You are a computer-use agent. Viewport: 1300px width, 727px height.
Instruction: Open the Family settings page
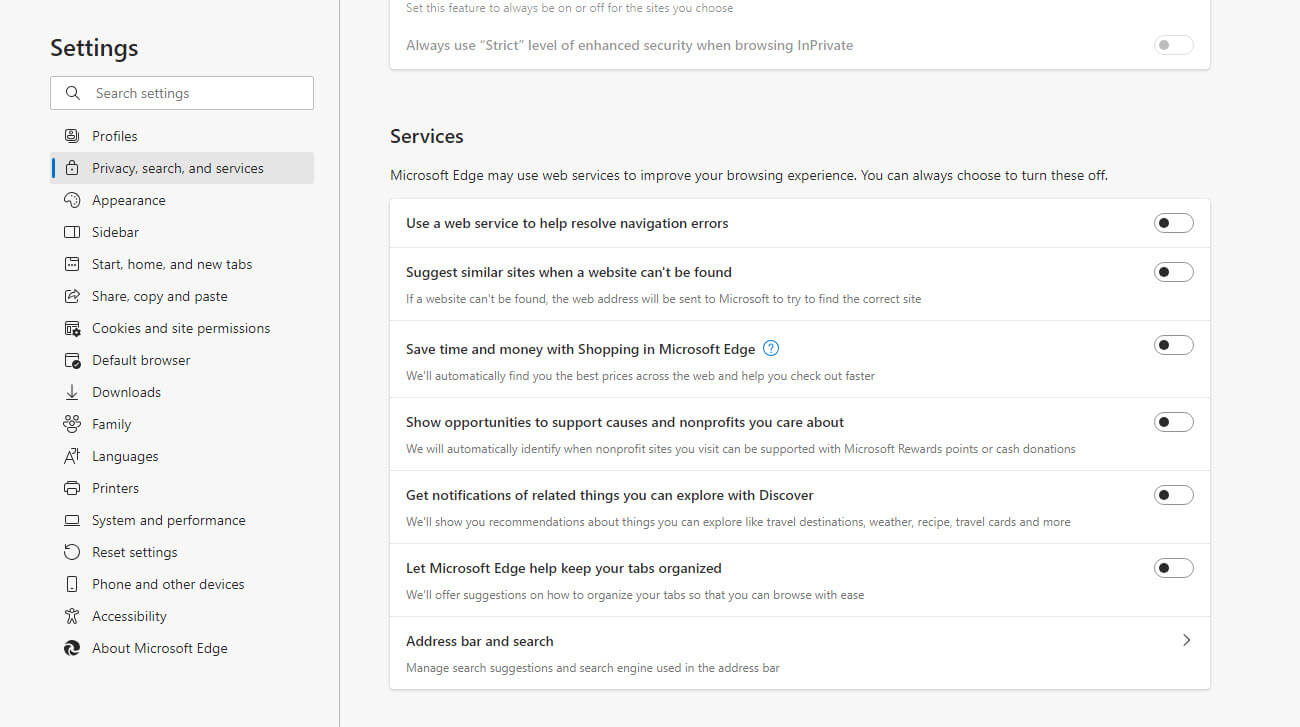(x=110, y=423)
